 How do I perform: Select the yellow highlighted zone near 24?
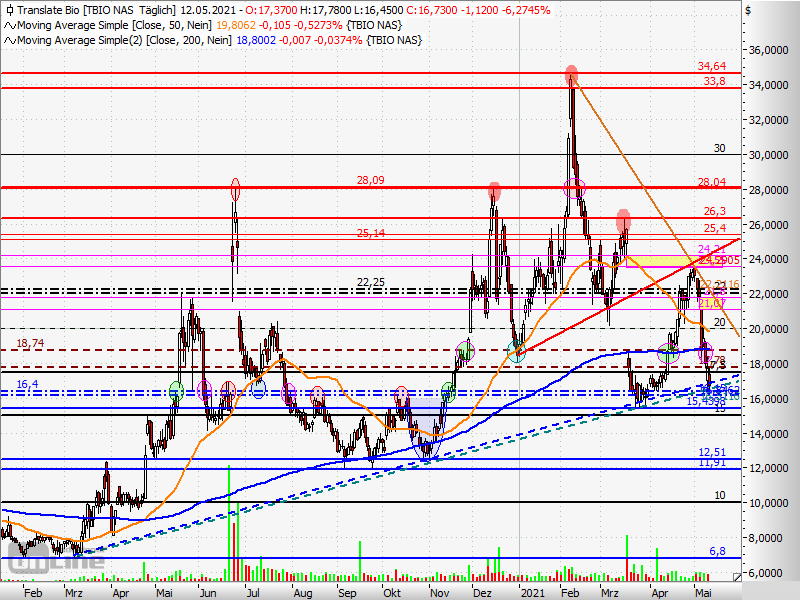(662, 260)
